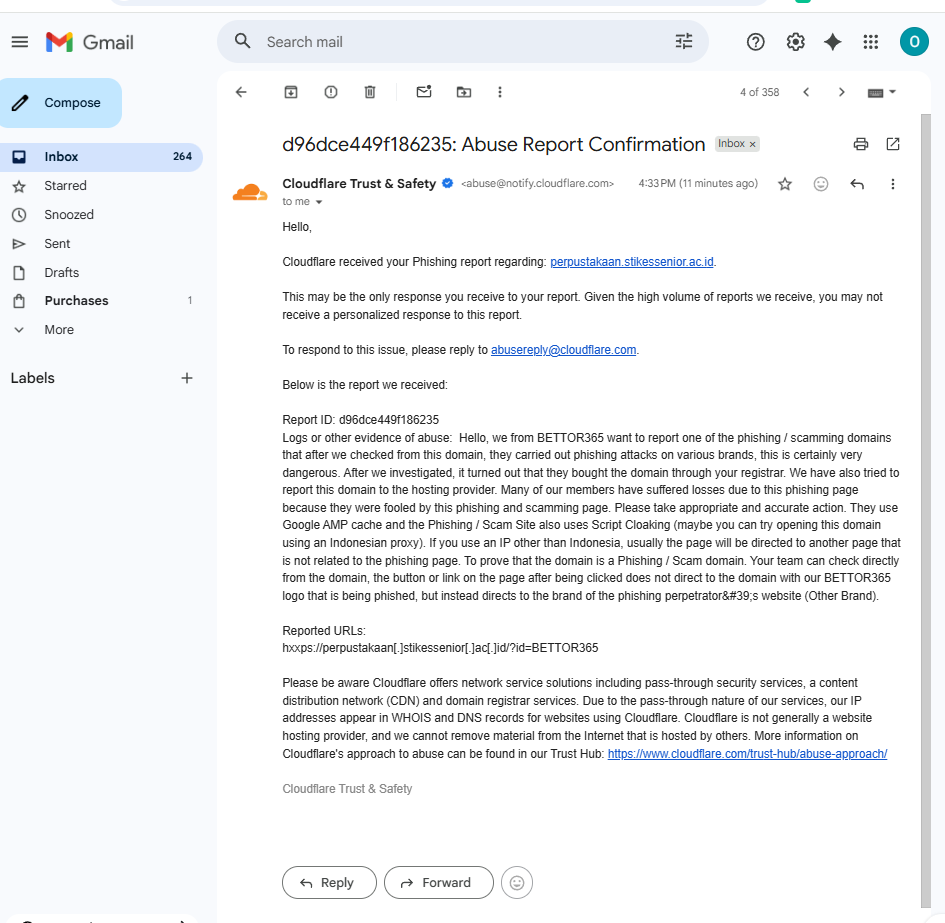Focus the Search mail field
This screenshot has height=923, width=945.
pos(464,42)
